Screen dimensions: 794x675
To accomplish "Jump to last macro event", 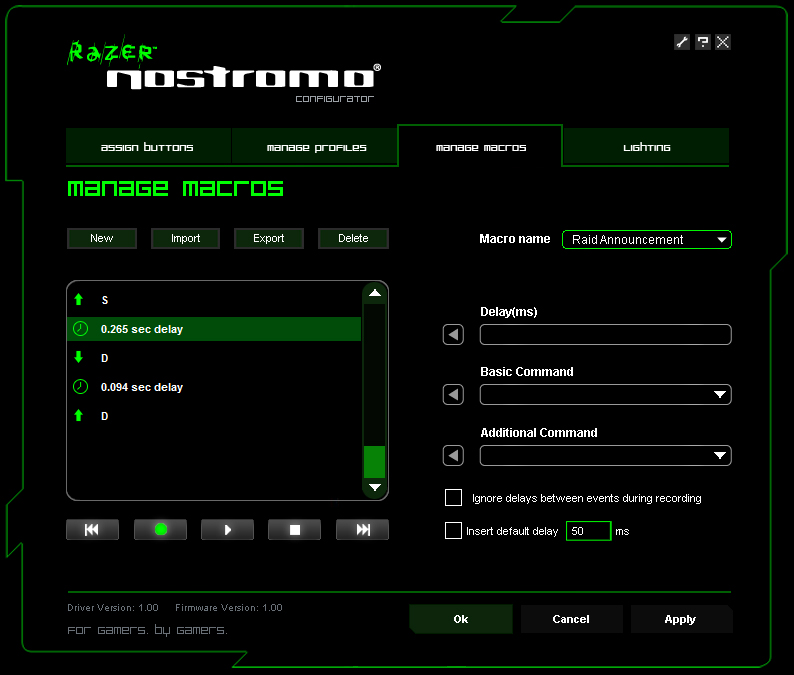I will [x=363, y=530].
